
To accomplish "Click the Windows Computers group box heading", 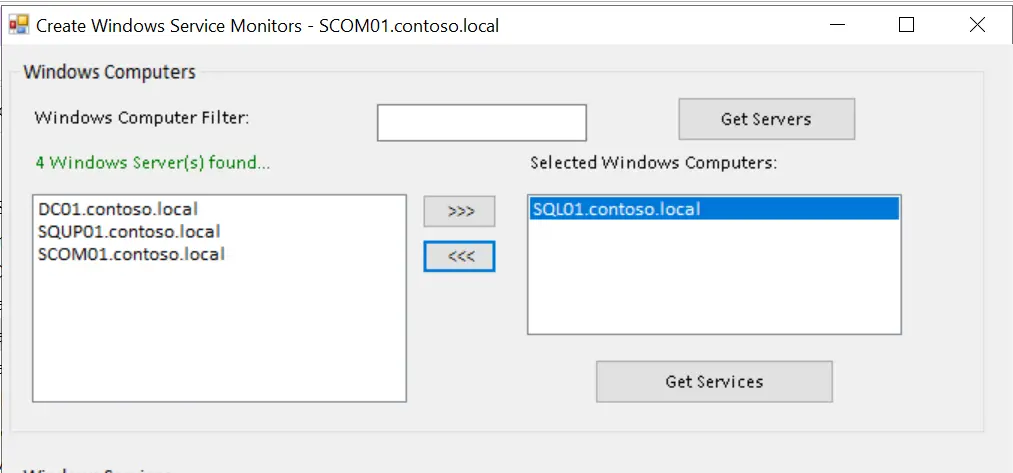I will (109, 72).
